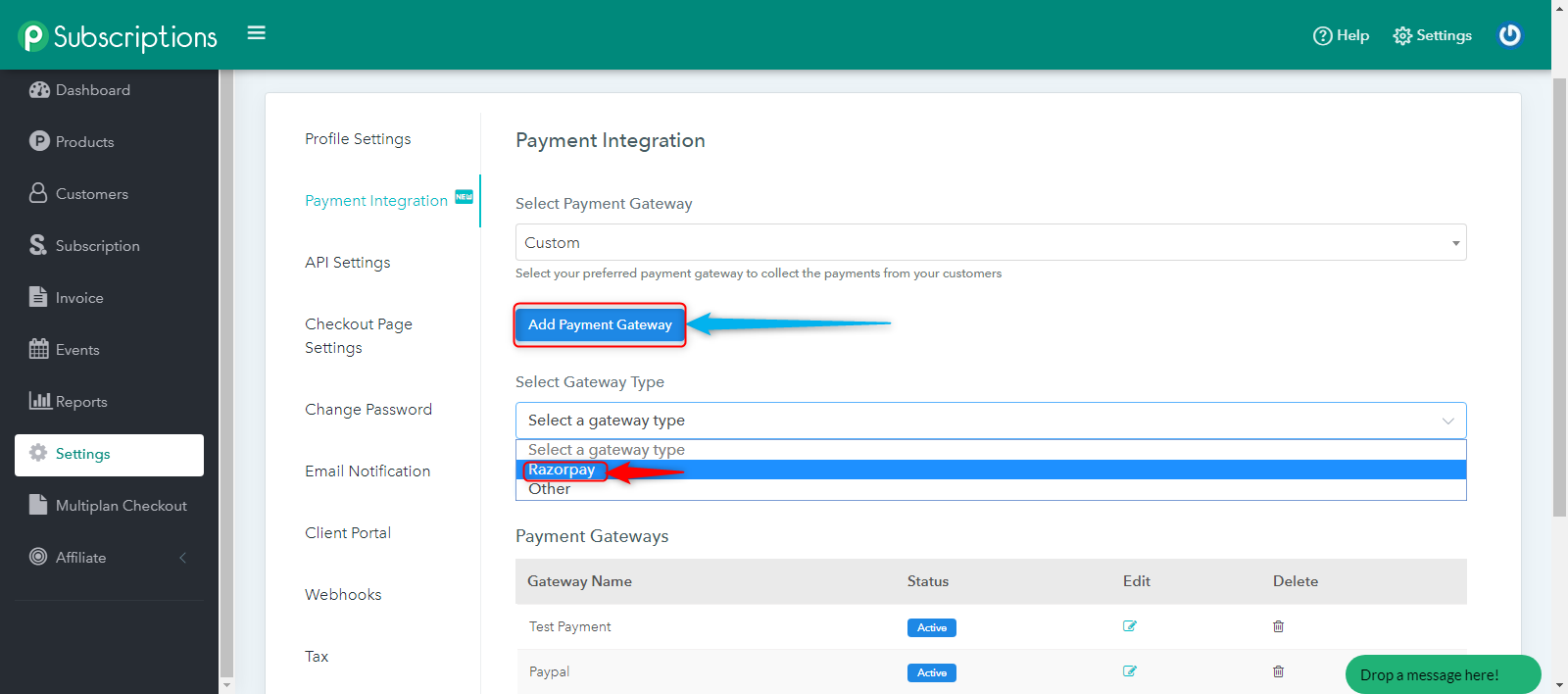Open Select Payment Gateway dropdown
Viewport: 1568px width, 694px height.
click(x=991, y=242)
